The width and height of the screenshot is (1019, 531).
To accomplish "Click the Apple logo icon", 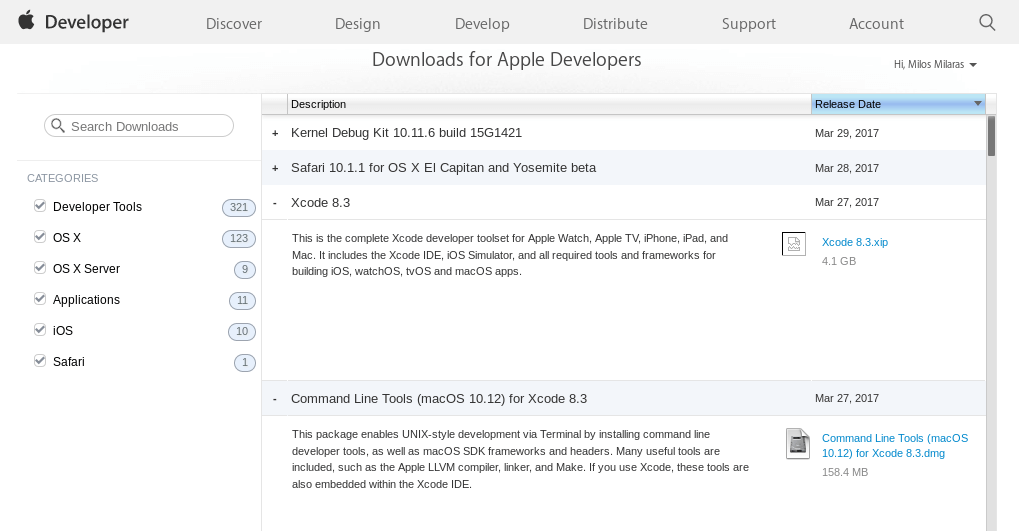I will pos(26,21).
